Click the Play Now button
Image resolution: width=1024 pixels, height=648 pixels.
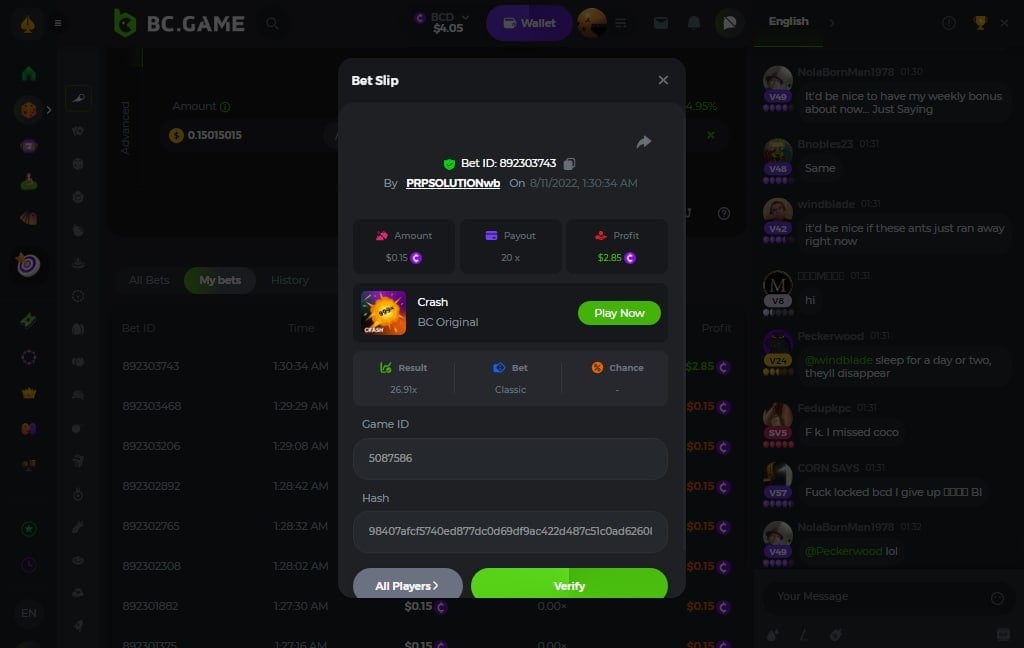click(x=619, y=313)
